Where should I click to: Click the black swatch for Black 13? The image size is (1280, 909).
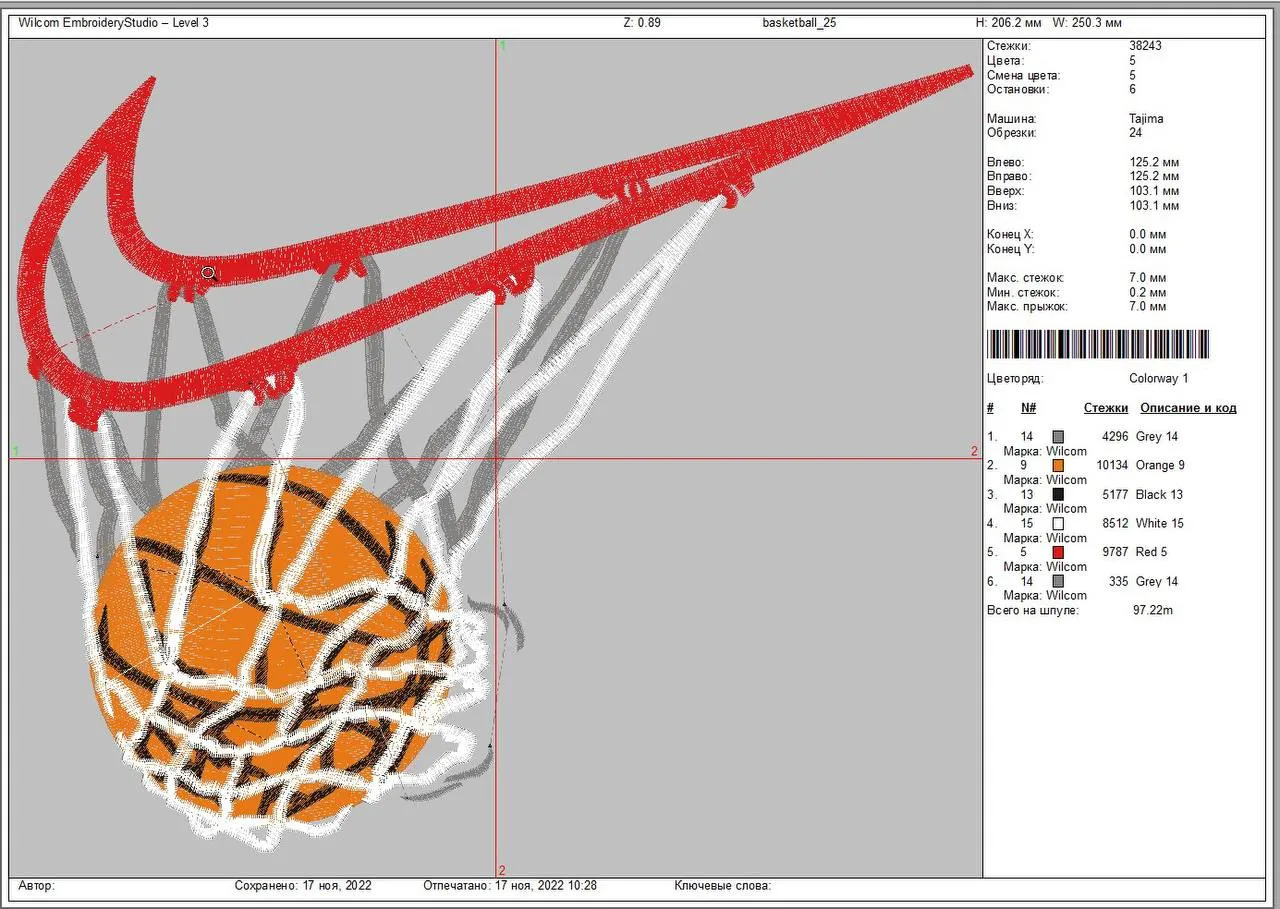pos(1058,495)
